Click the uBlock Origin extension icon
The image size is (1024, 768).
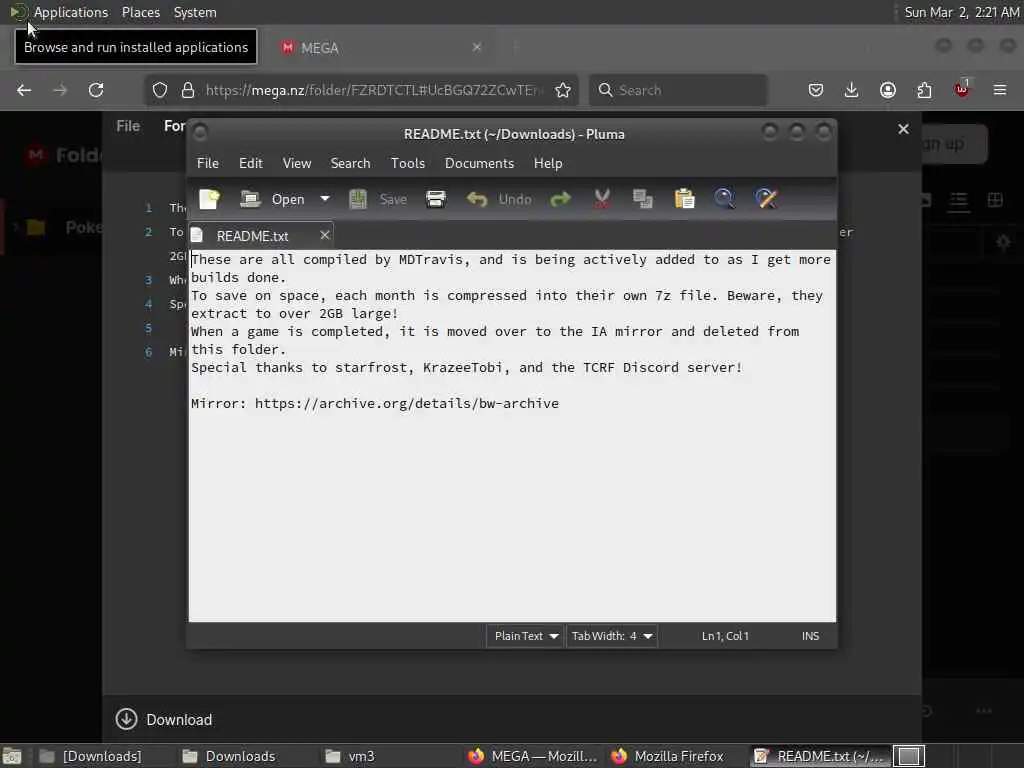[962, 89]
